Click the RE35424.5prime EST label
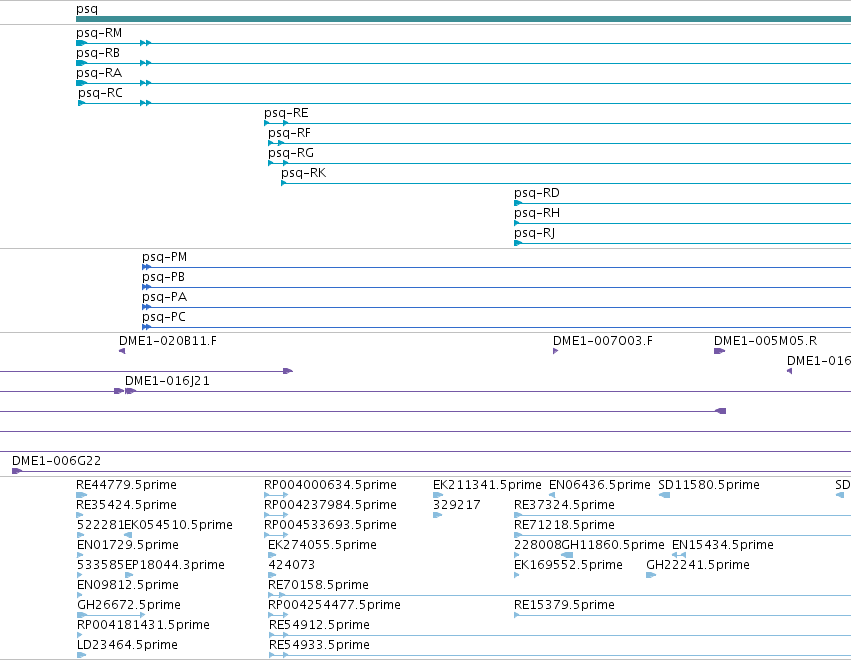This screenshot has width=851, height=660. coord(126,505)
